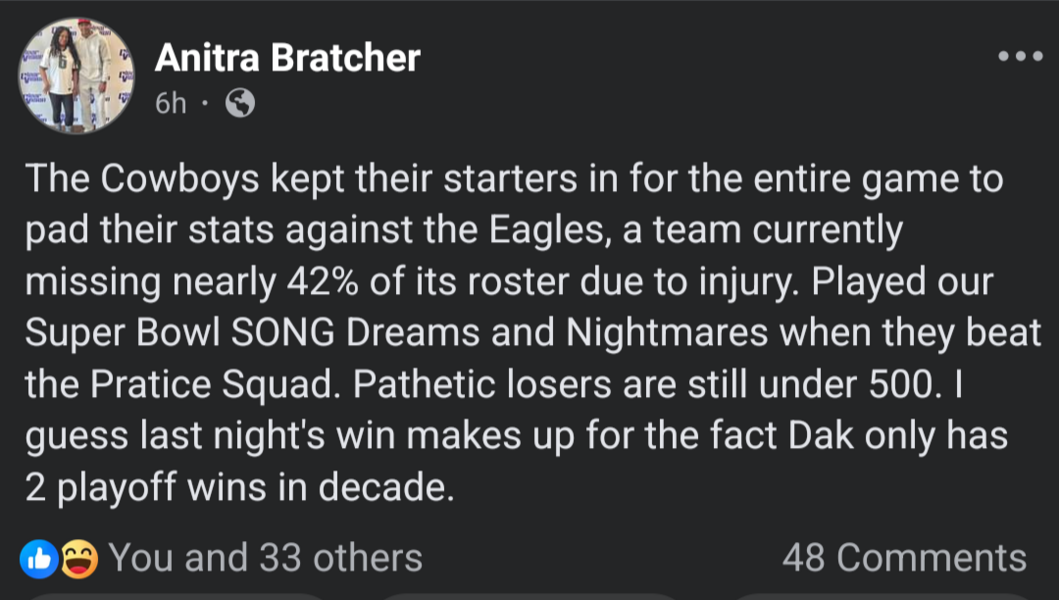Image resolution: width=1059 pixels, height=600 pixels.
Task: Click the globe public audience icon
Action: pos(240,103)
